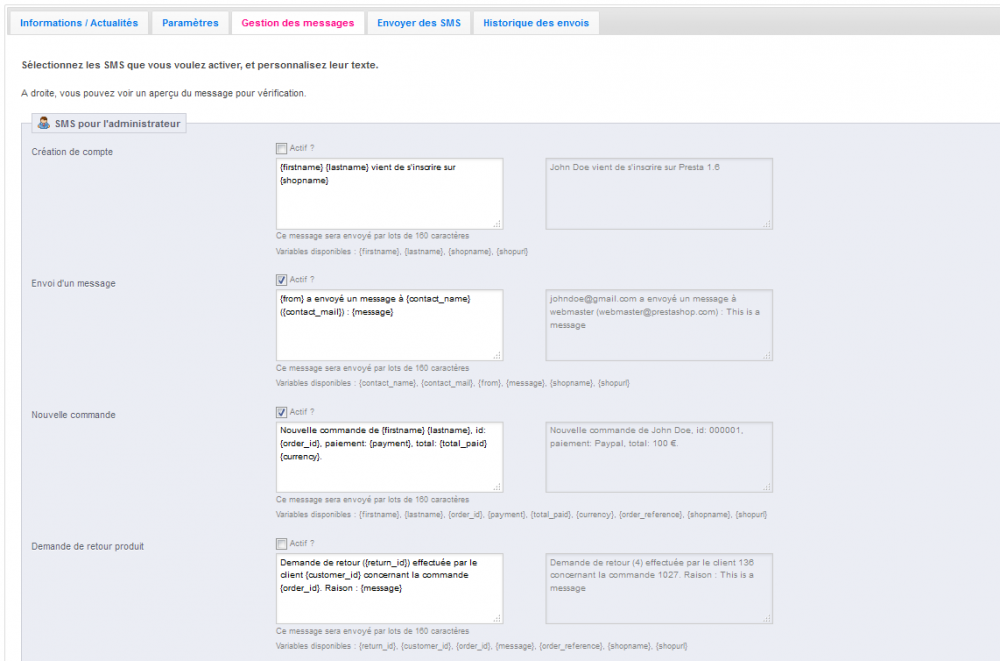The width and height of the screenshot is (1000, 661).
Task: Click the admin user icon beside 'SMS pour l'administrateur'
Action: (44, 123)
